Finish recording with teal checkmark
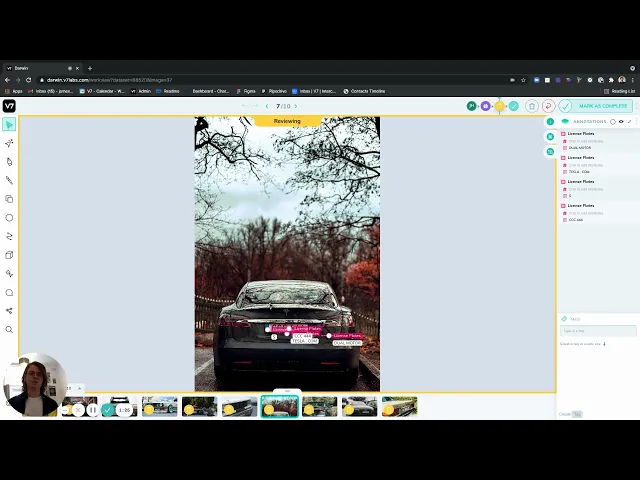The image size is (640, 480). (x=107, y=410)
